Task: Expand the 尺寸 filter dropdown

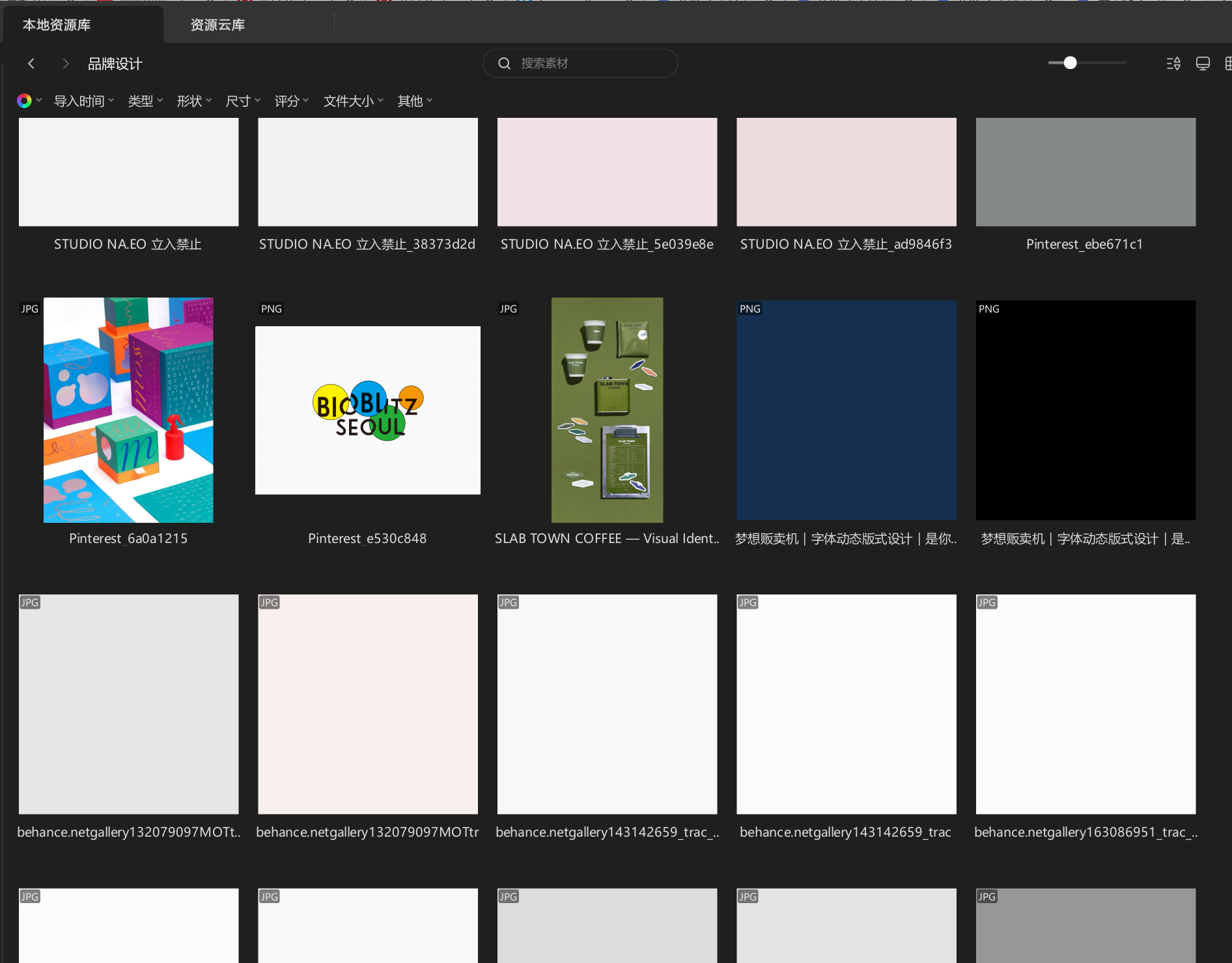Action: (x=243, y=101)
